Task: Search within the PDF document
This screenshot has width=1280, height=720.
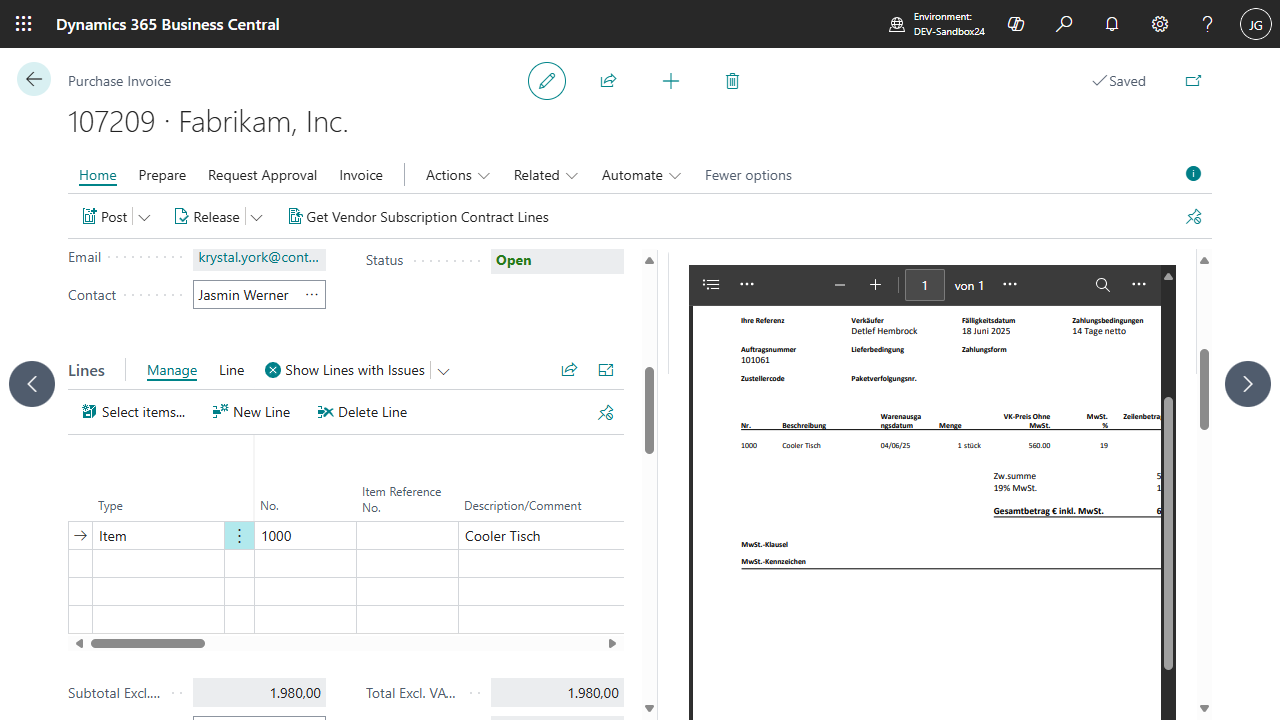Action: pos(1102,284)
